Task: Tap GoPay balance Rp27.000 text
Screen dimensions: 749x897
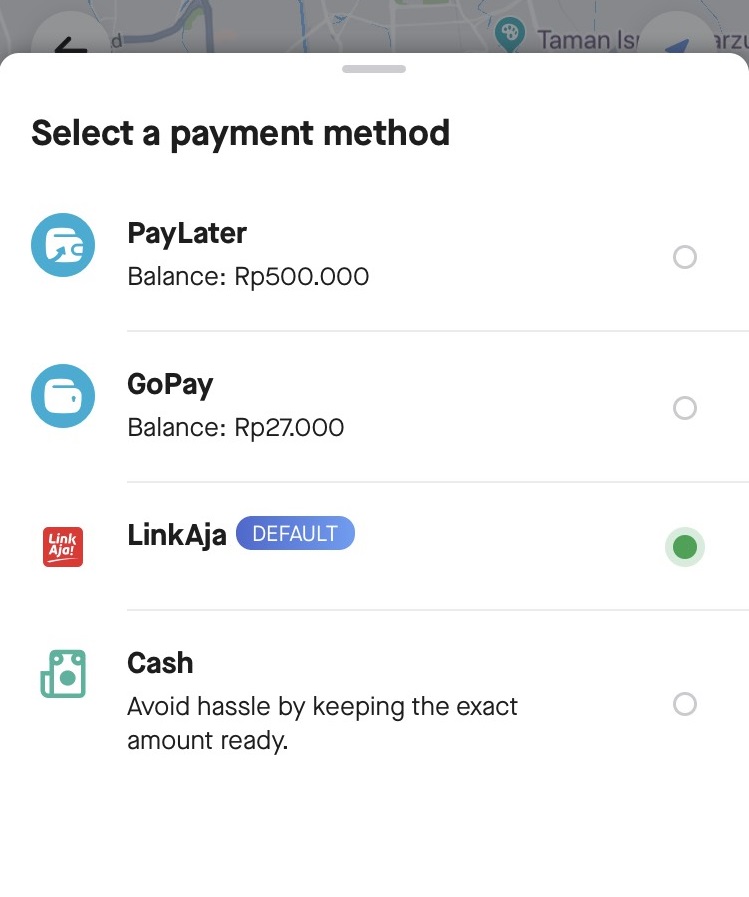Action: click(236, 427)
